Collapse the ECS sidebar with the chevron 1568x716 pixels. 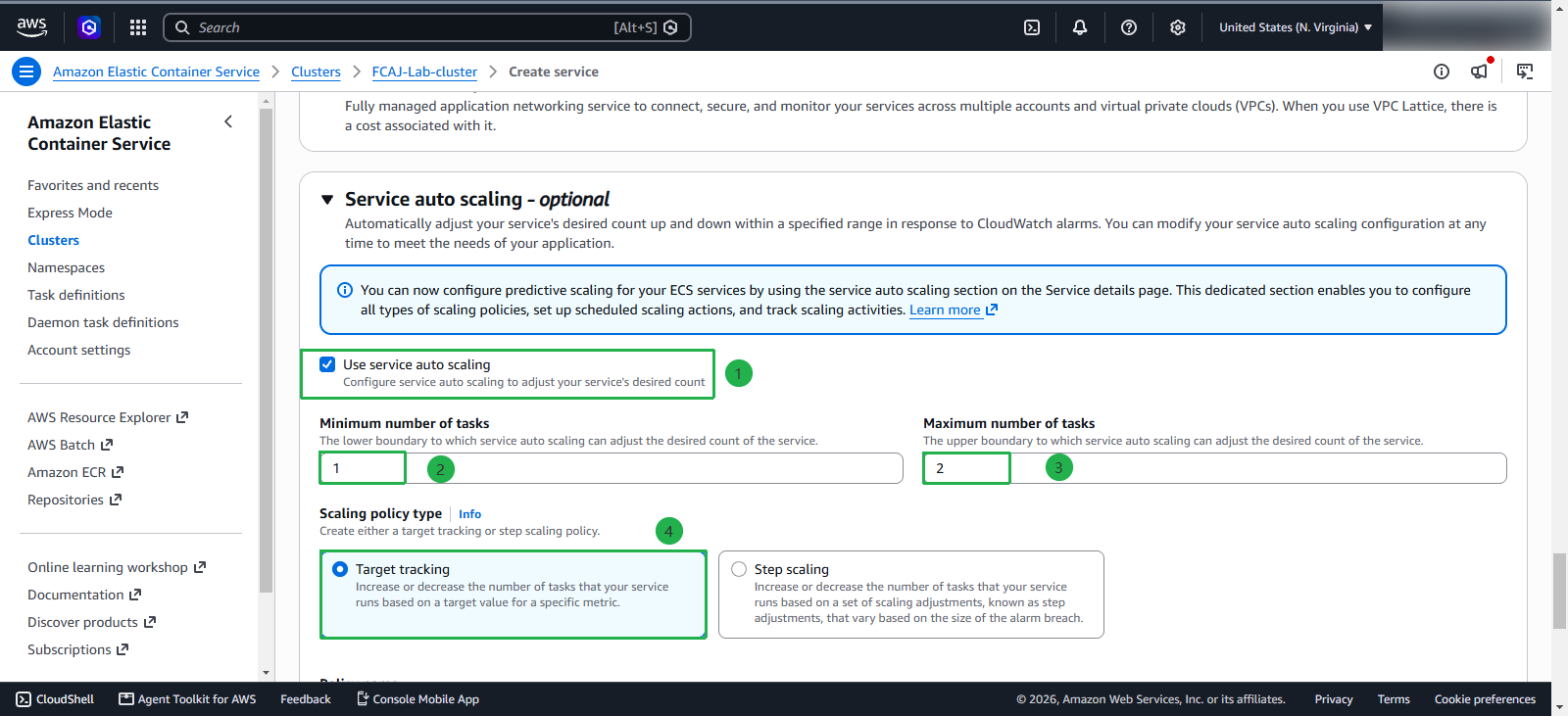[x=228, y=122]
